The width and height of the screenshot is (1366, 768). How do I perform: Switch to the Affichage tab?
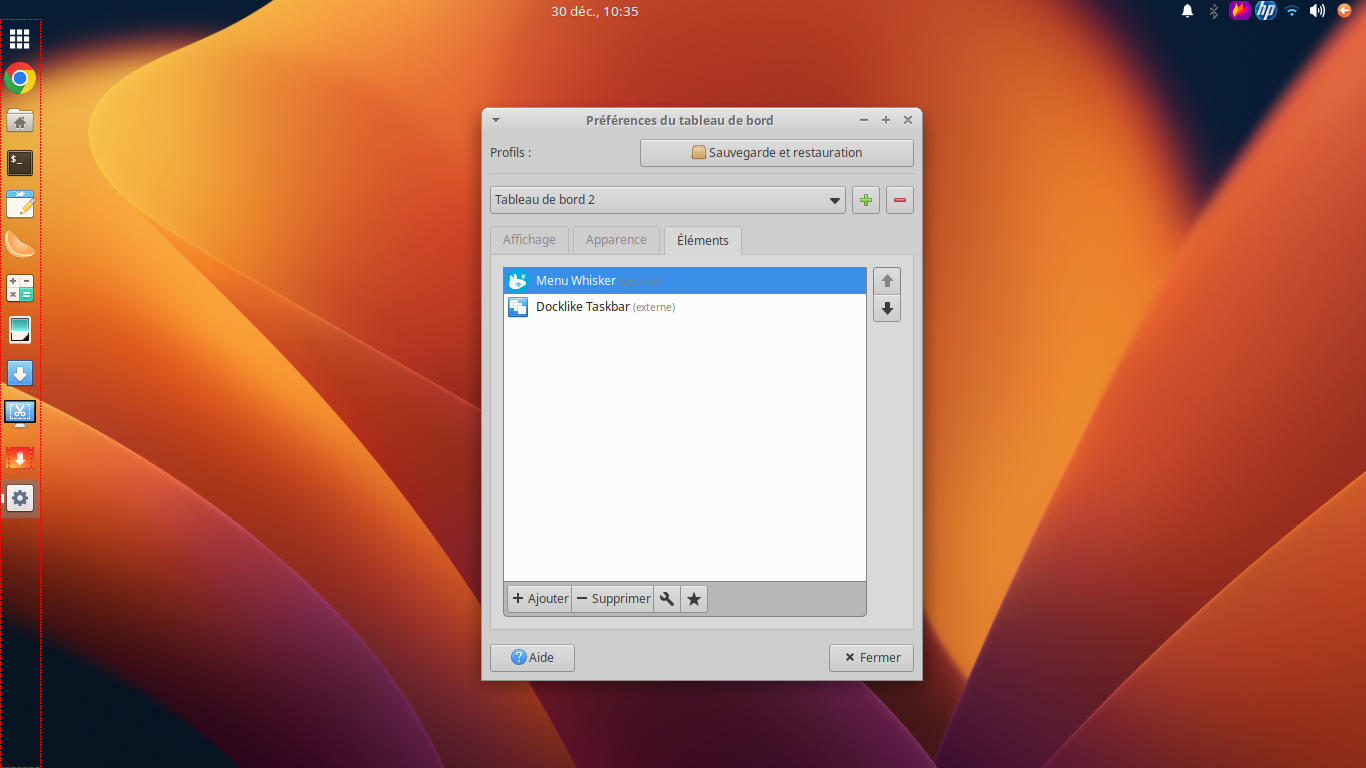pyautogui.click(x=529, y=240)
